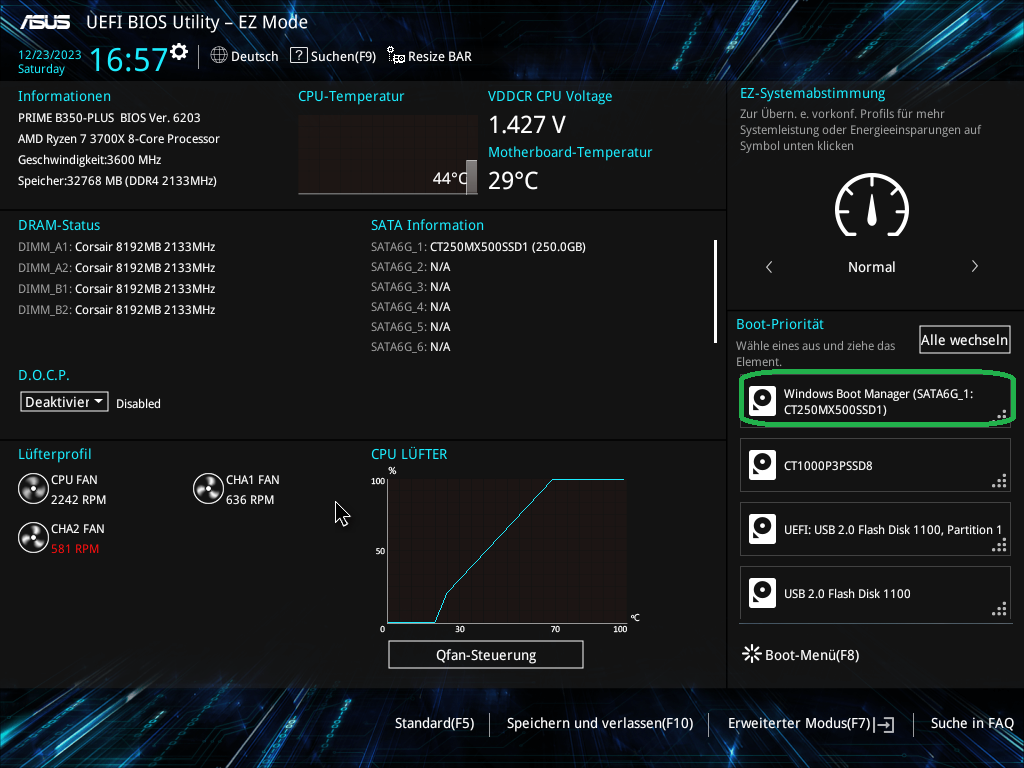Open the Deutsch language selector
1024x768 pixels.
(244, 56)
